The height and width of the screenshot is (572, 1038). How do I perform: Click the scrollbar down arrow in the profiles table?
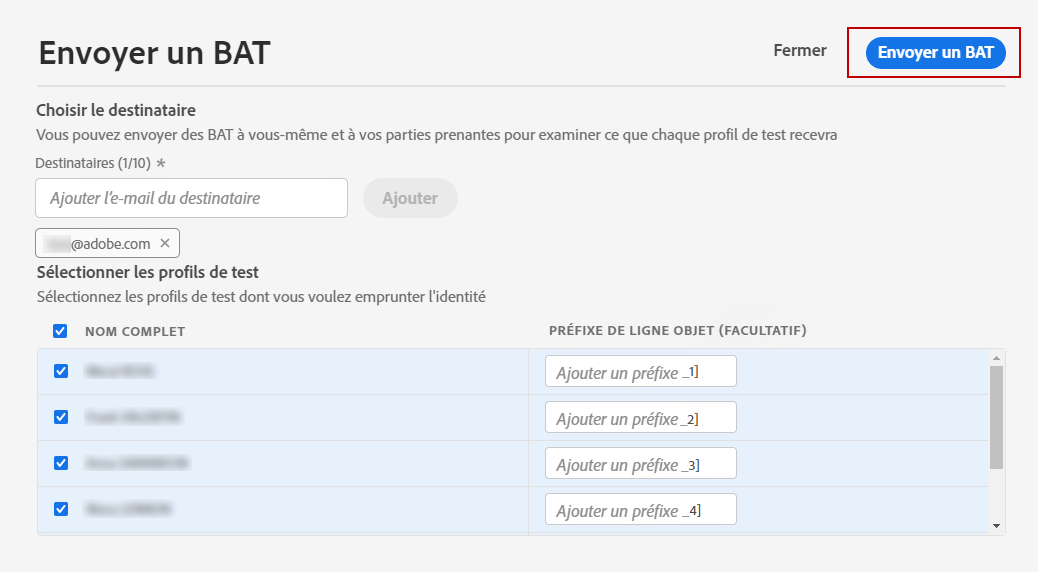point(996,525)
